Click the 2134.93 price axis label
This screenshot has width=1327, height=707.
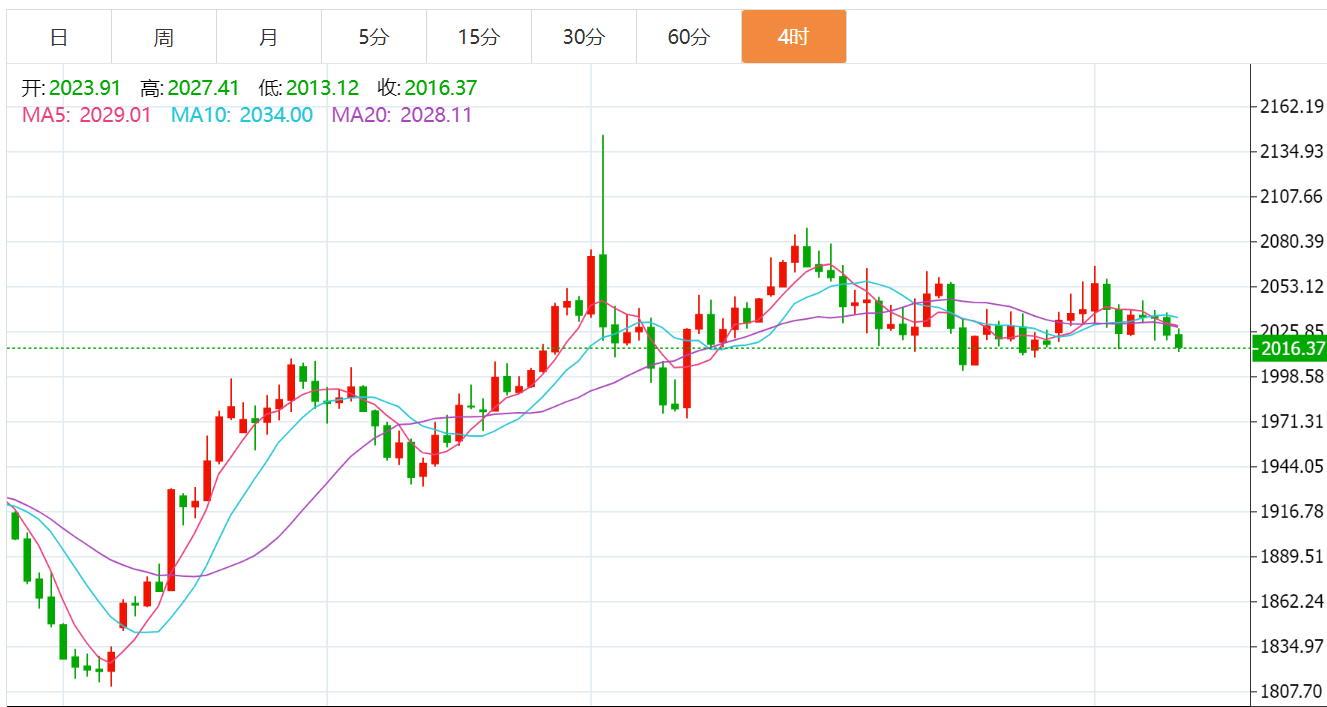tap(1292, 152)
